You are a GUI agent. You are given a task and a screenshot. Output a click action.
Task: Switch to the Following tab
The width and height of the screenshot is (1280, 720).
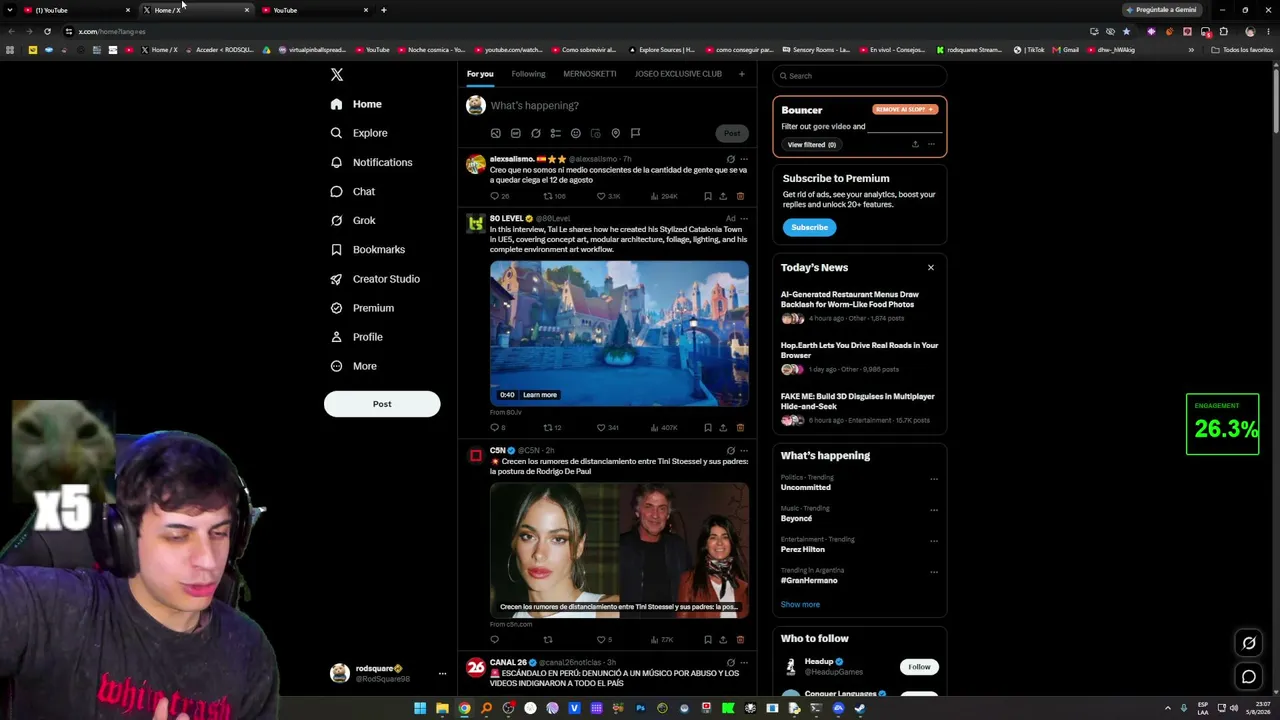click(x=528, y=74)
